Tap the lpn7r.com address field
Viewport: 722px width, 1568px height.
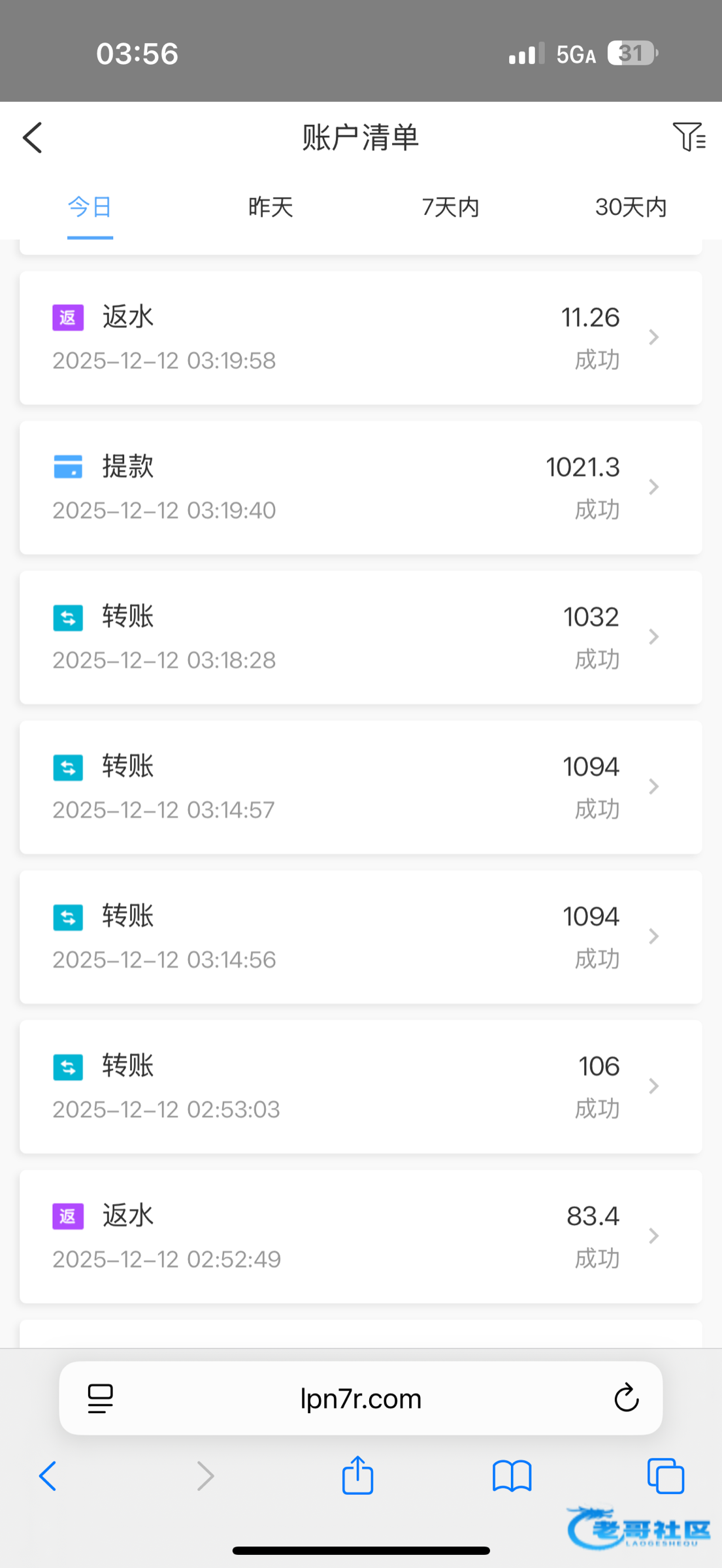361,1398
